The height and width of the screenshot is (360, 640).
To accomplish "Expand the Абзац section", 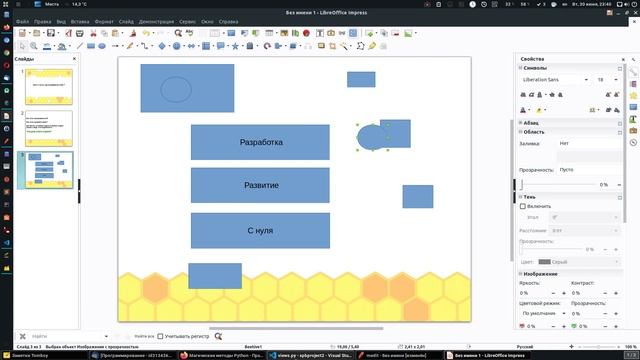I will [520, 122].
